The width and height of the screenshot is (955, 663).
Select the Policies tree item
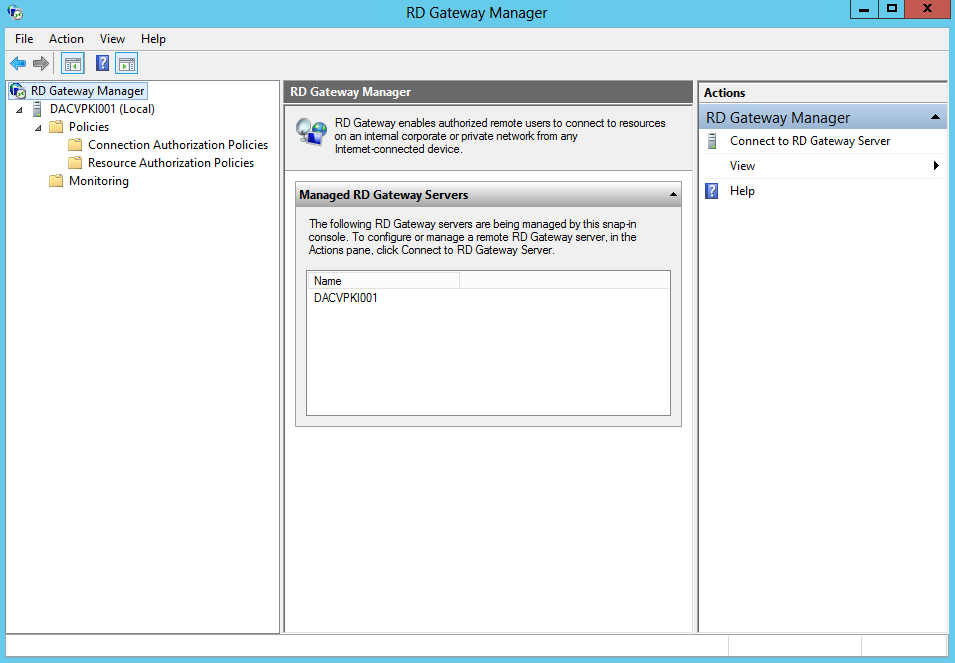[x=89, y=127]
